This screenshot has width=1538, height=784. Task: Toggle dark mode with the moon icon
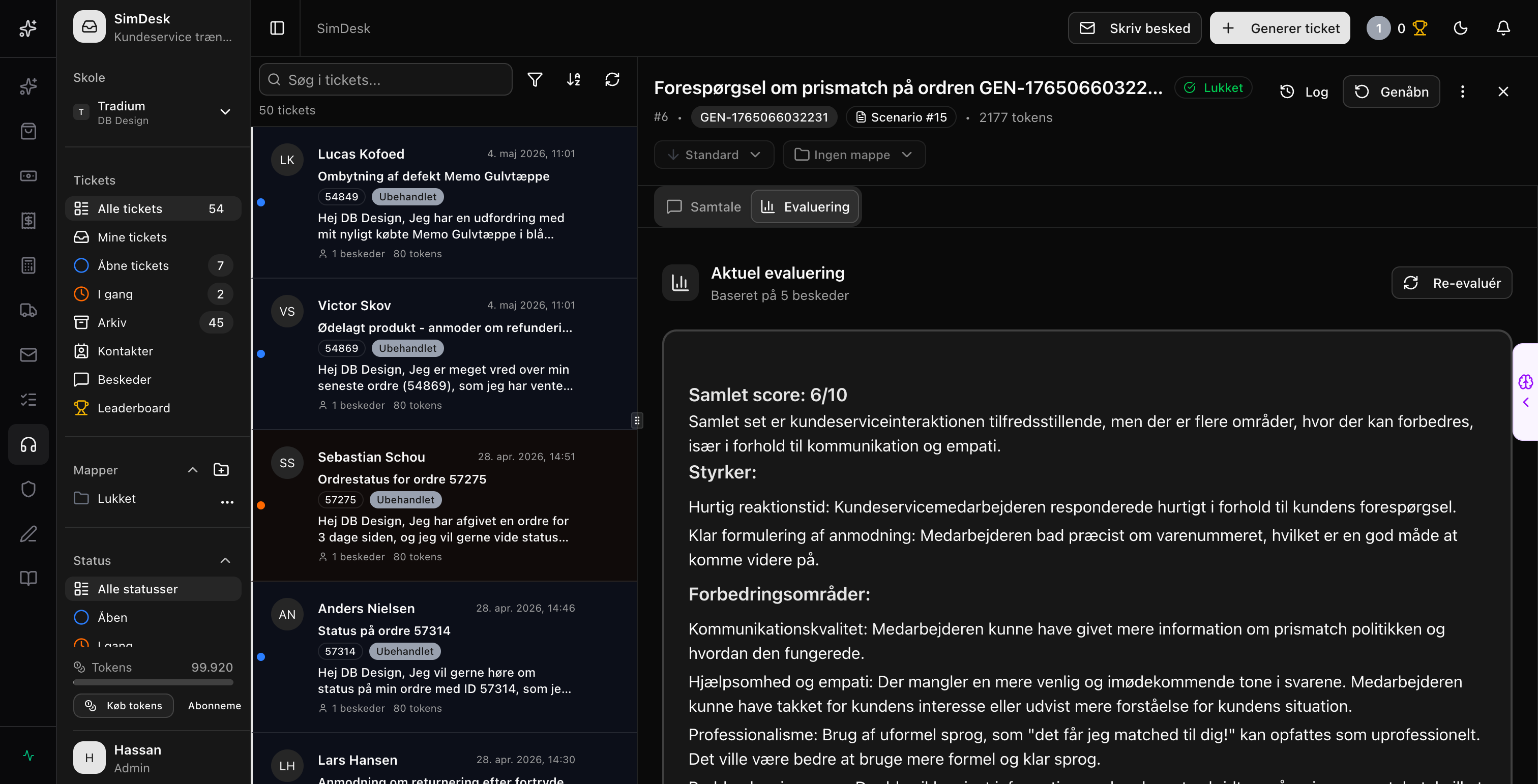click(1460, 28)
